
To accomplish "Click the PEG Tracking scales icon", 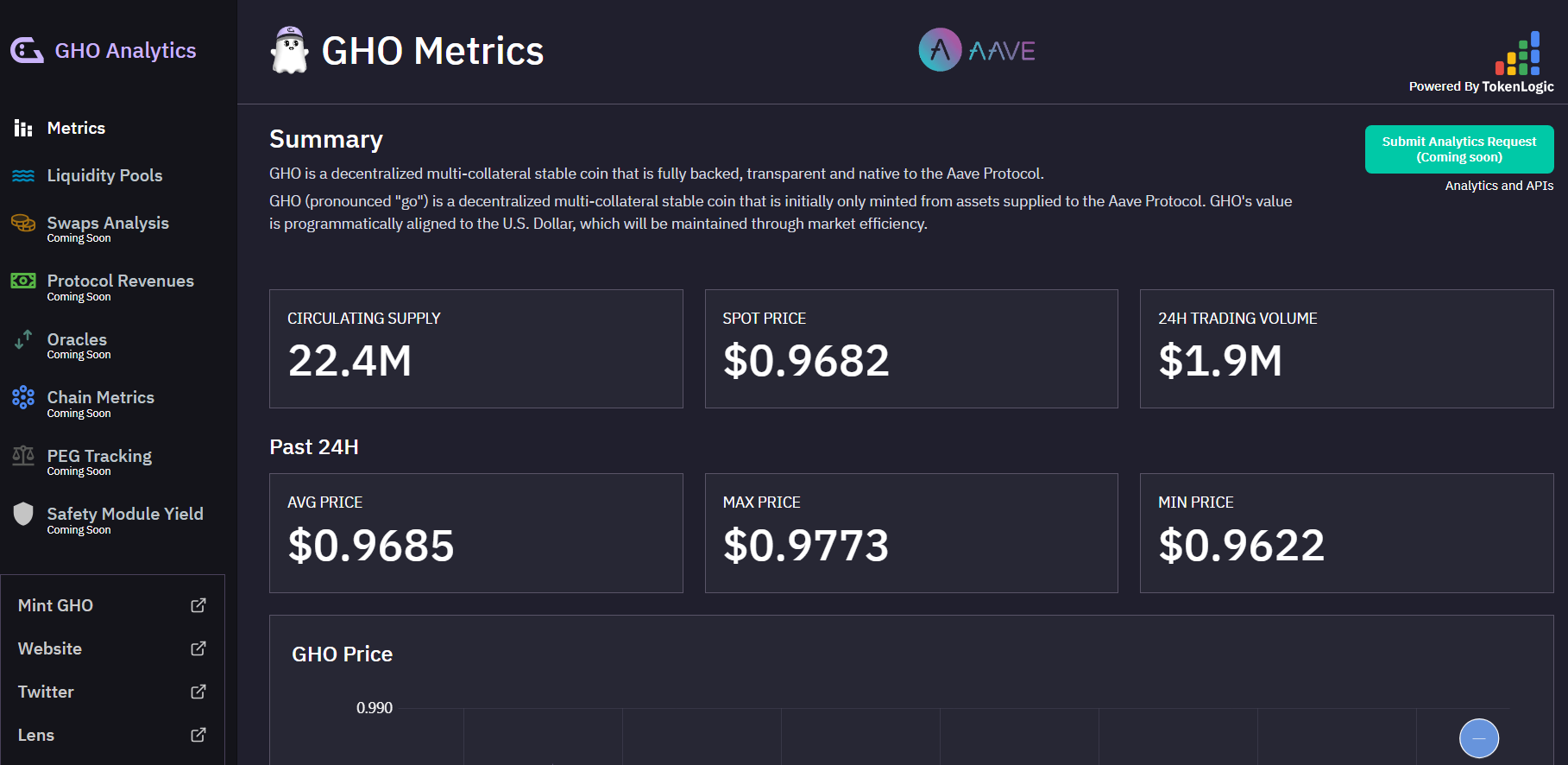I will click(23, 456).
